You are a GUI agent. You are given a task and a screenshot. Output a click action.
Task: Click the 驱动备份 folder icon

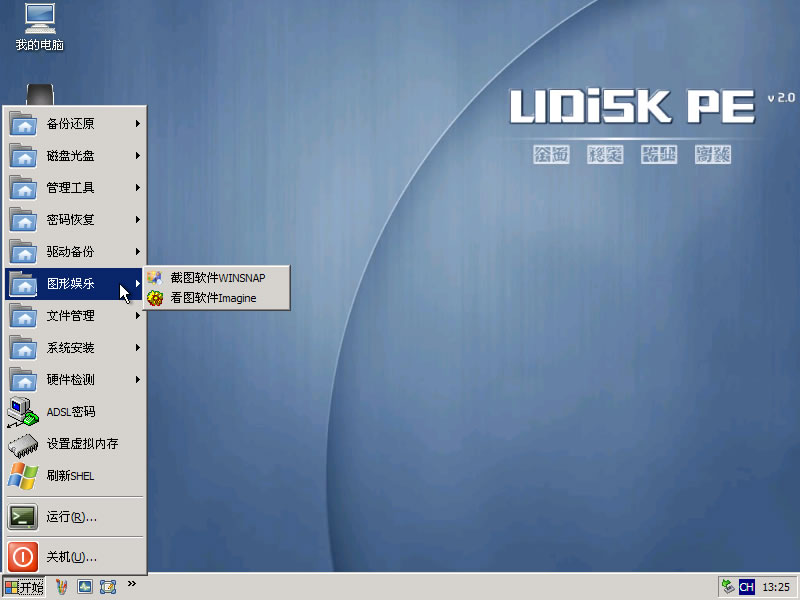[23, 252]
